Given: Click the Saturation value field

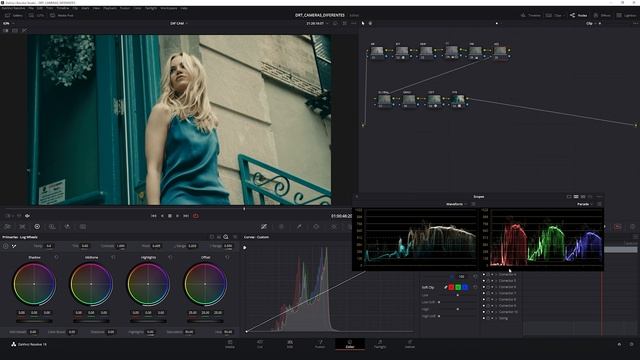Looking at the screenshot, I should tap(189, 332).
